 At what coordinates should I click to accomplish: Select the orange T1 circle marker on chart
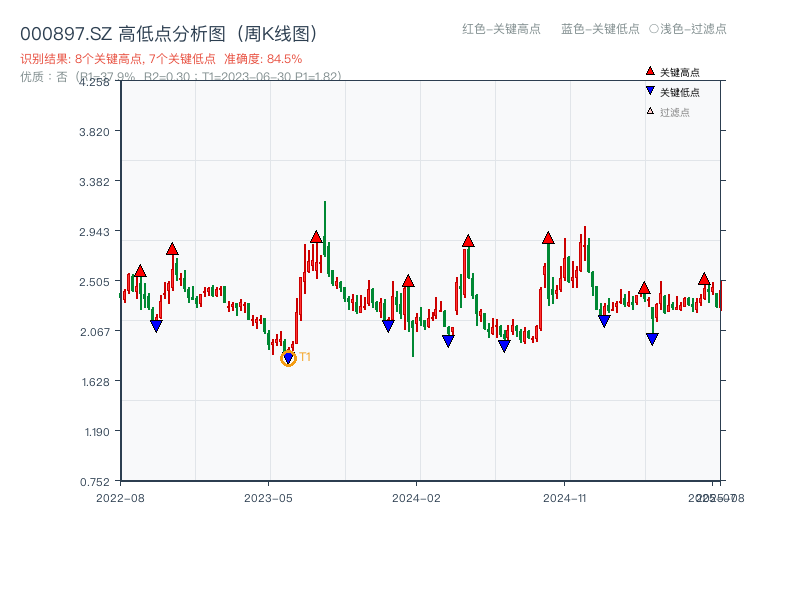289,358
